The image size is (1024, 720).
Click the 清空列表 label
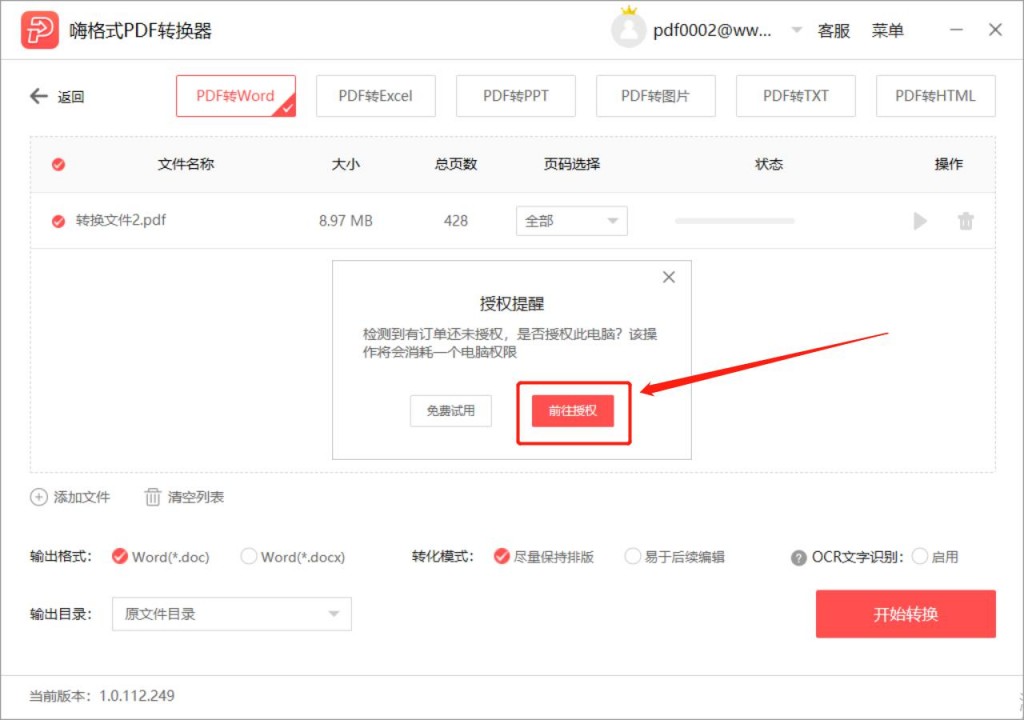pyautogui.click(x=195, y=497)
